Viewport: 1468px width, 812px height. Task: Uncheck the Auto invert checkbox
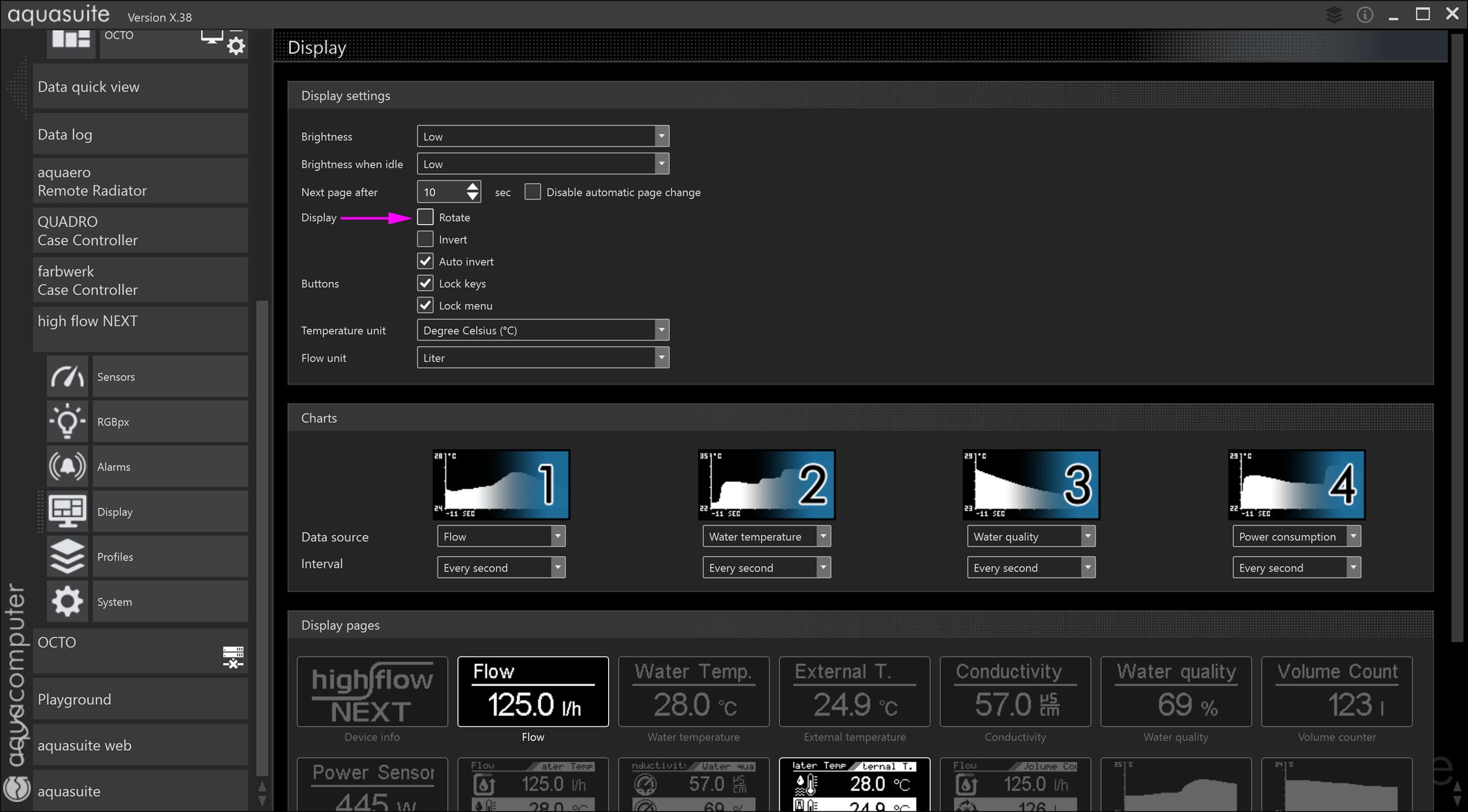pyautogui.click(x=425, y=261)
